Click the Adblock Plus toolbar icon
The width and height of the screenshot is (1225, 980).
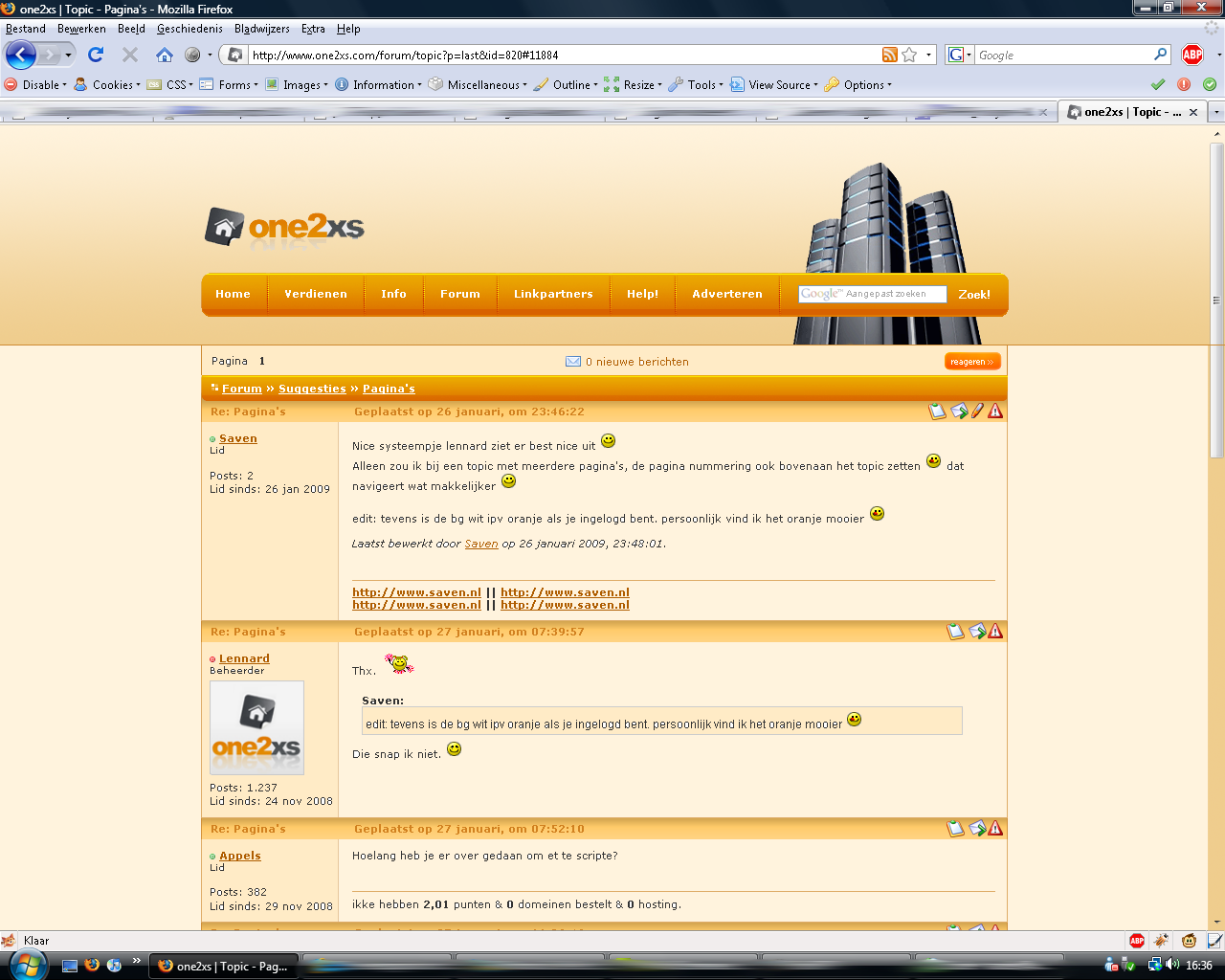(1192, 55)
